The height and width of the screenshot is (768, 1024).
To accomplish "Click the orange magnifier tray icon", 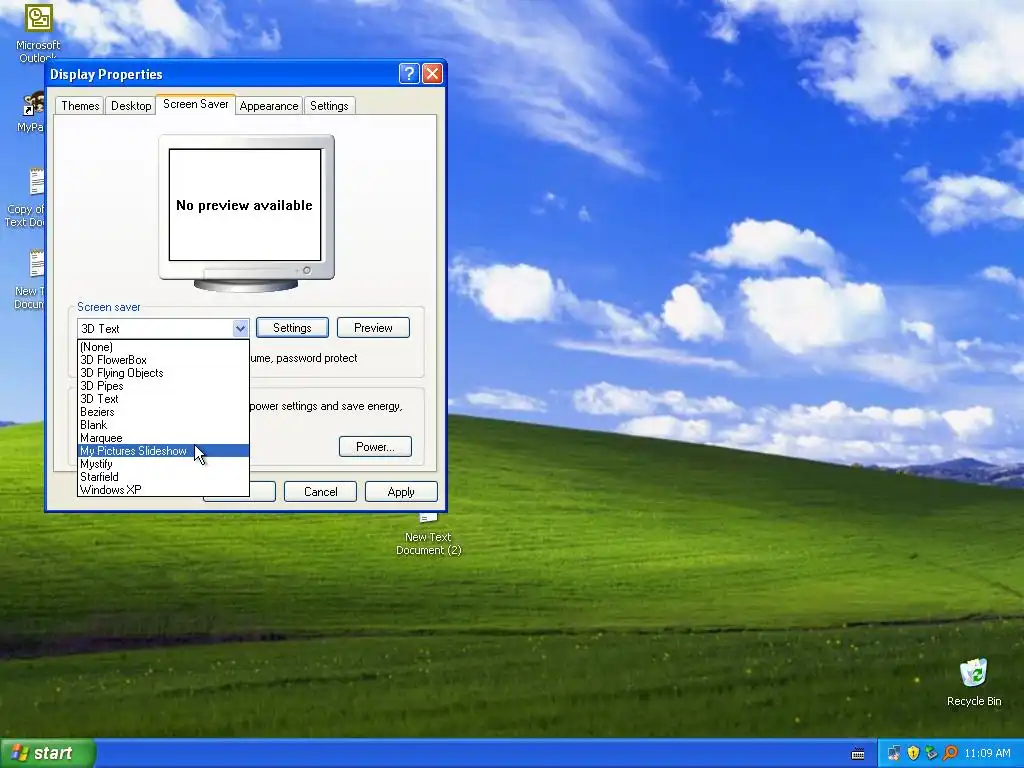I will [x=950, y=754].
